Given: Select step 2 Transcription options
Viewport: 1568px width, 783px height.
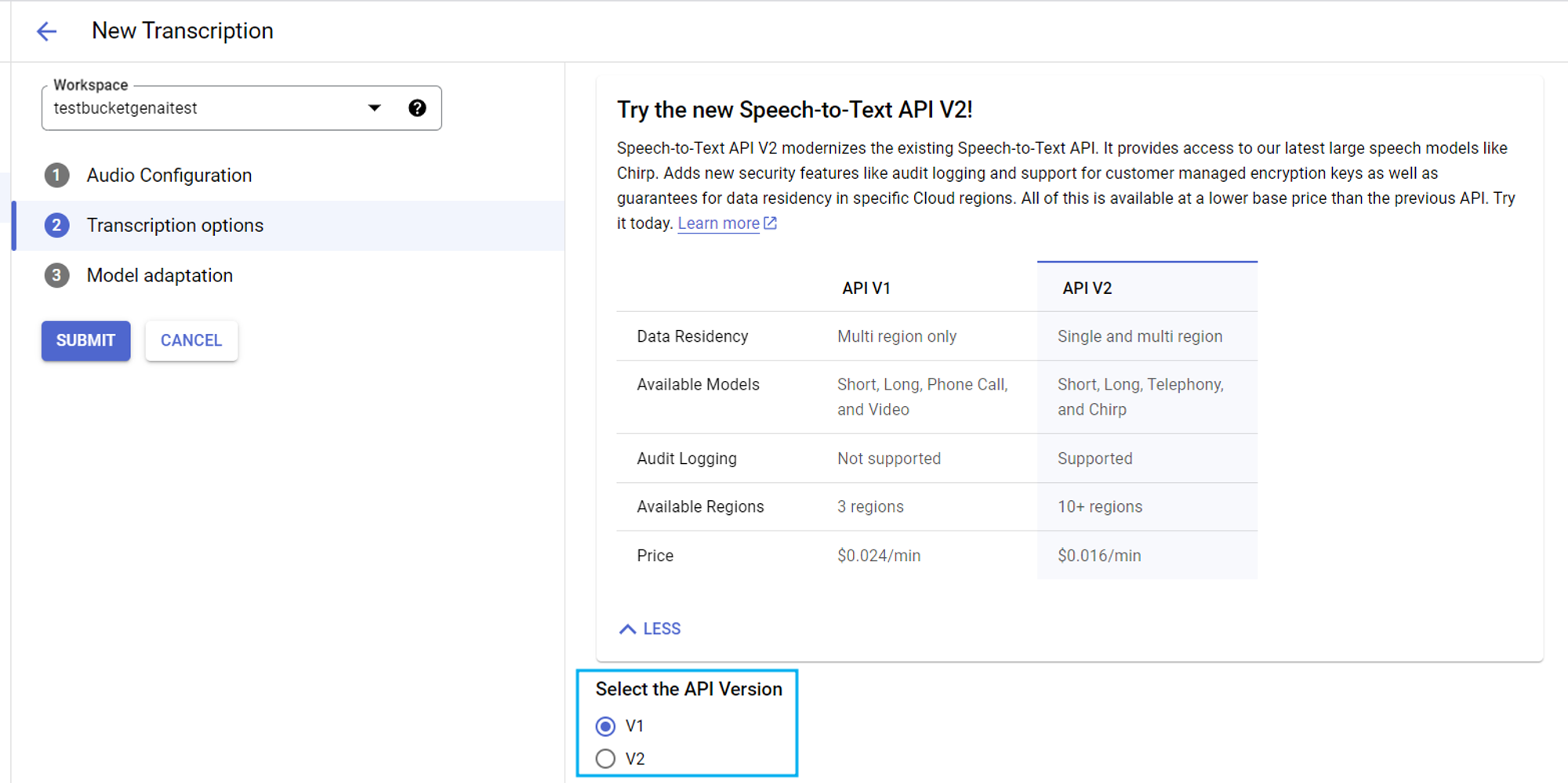Looking at the screenshot, I should pyautogui.click(x=289, y=226).
